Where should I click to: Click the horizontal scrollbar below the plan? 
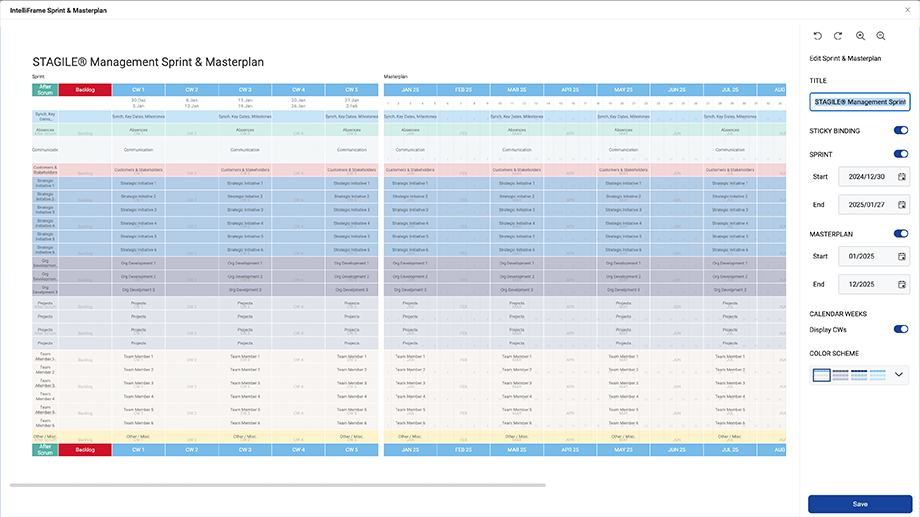[x=278, y=485]
